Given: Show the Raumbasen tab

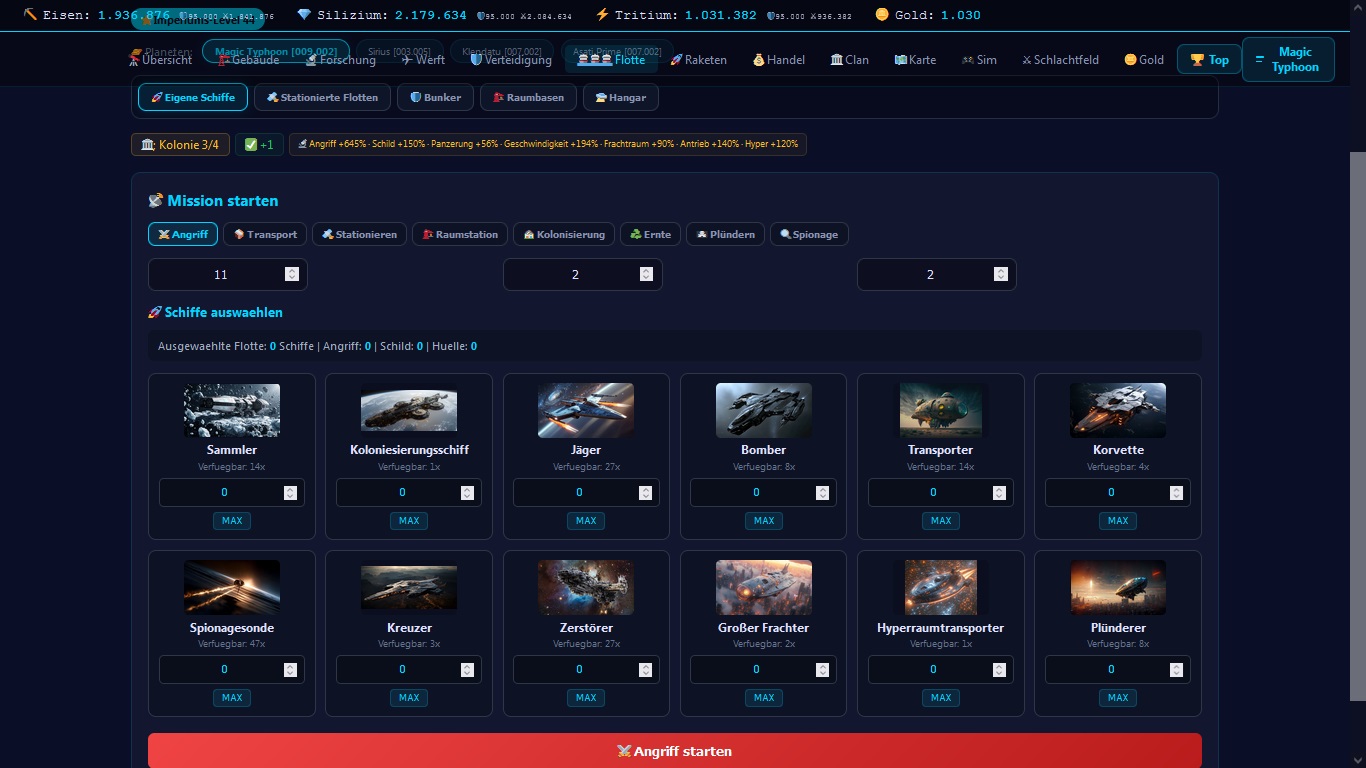Looking at the screenshot, I should click(528, 97).
